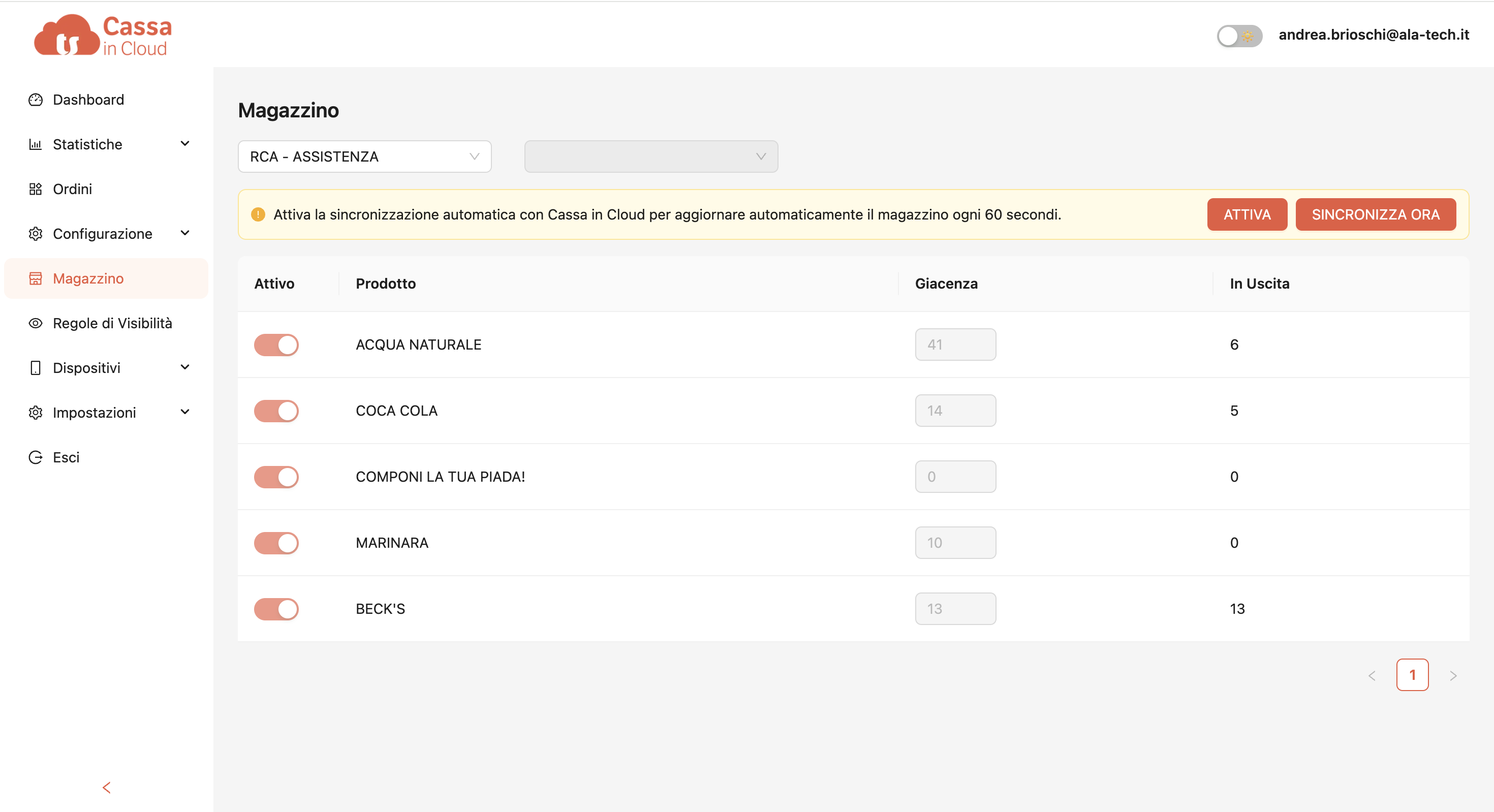Image resolution: width=1494 pixels, height=812 pixels.
Task: Click the Regole di Visibilità eye icon
Action: (x=36, y=323)
